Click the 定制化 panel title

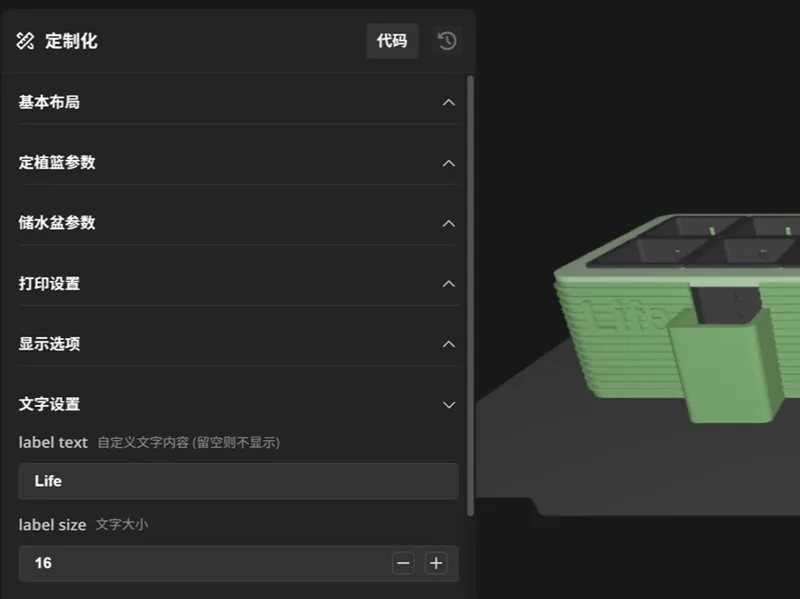[71, 41]
